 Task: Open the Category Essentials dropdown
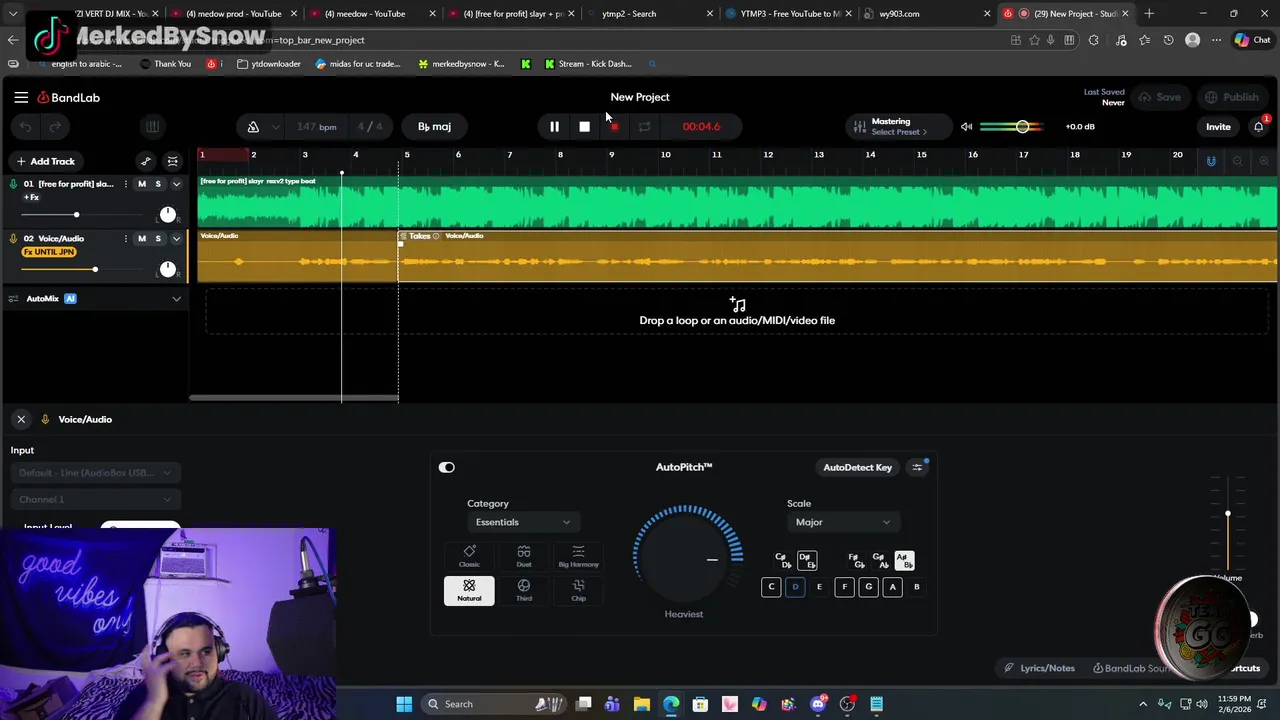click(522, 522)
